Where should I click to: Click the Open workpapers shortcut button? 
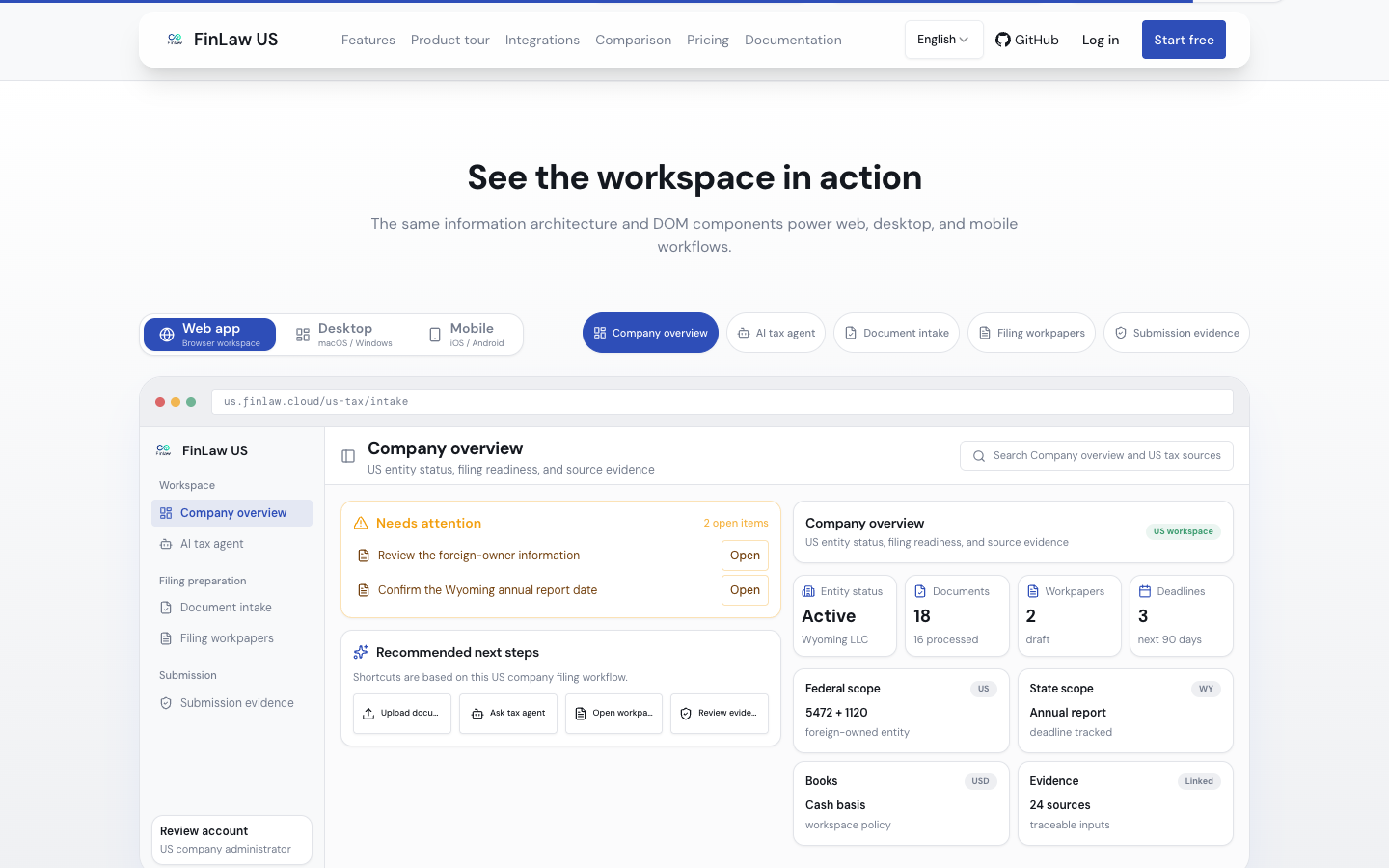(613, 714)
